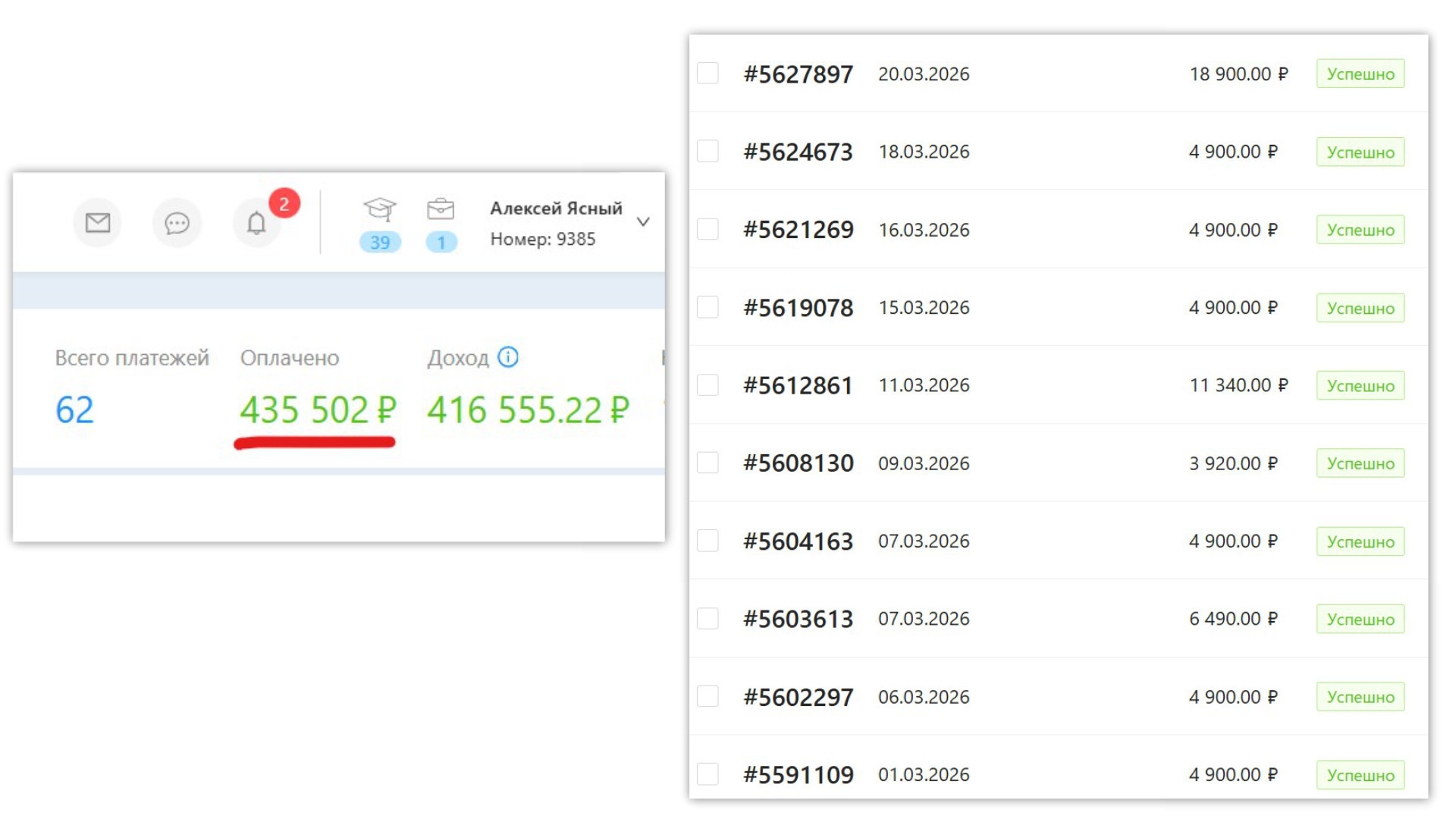Click the Оплачено amount 435 502 ₽
Screen dimensions: 1456x819
[318, 410]
